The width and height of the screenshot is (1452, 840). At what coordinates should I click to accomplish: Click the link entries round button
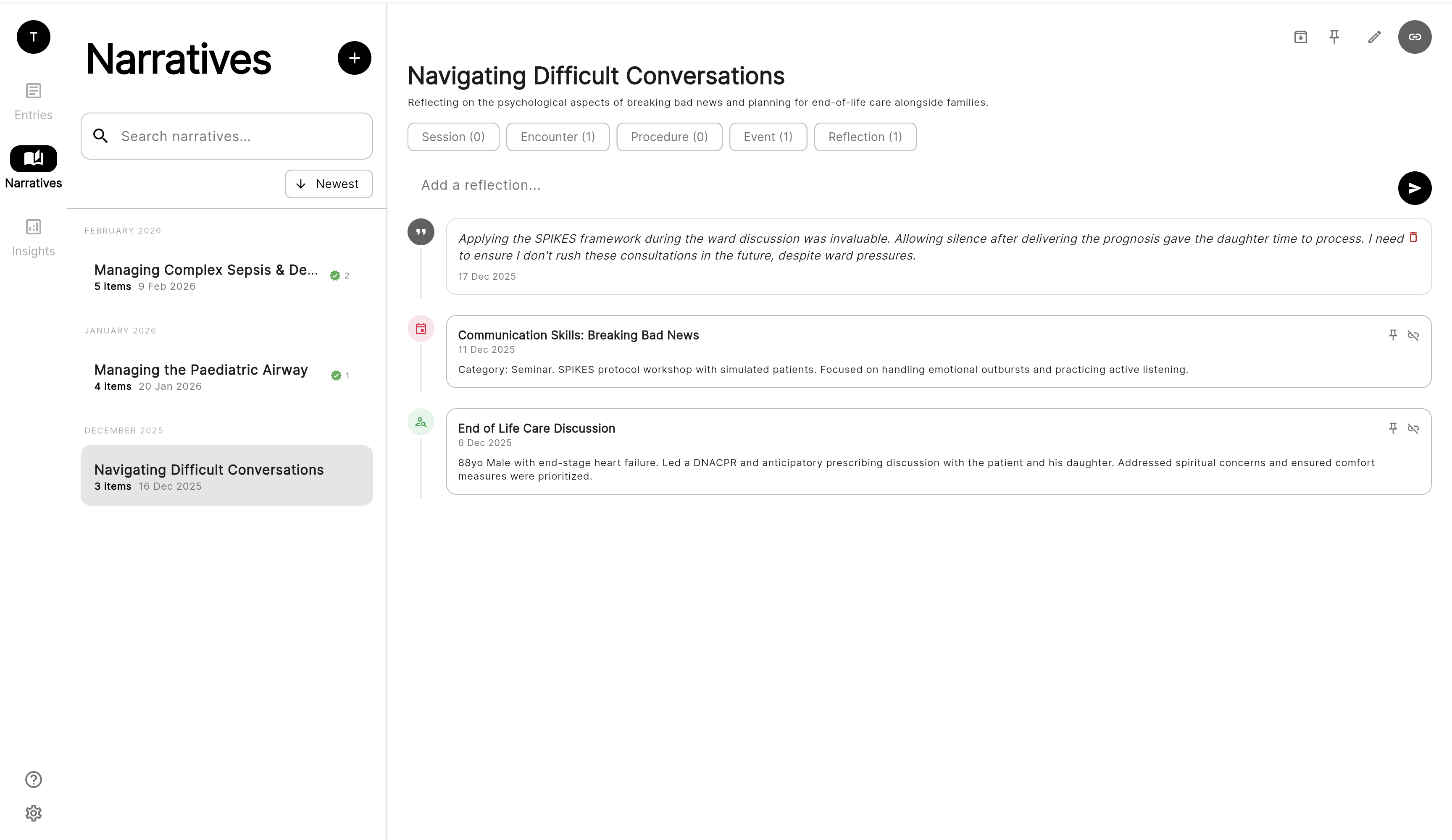1414,37
